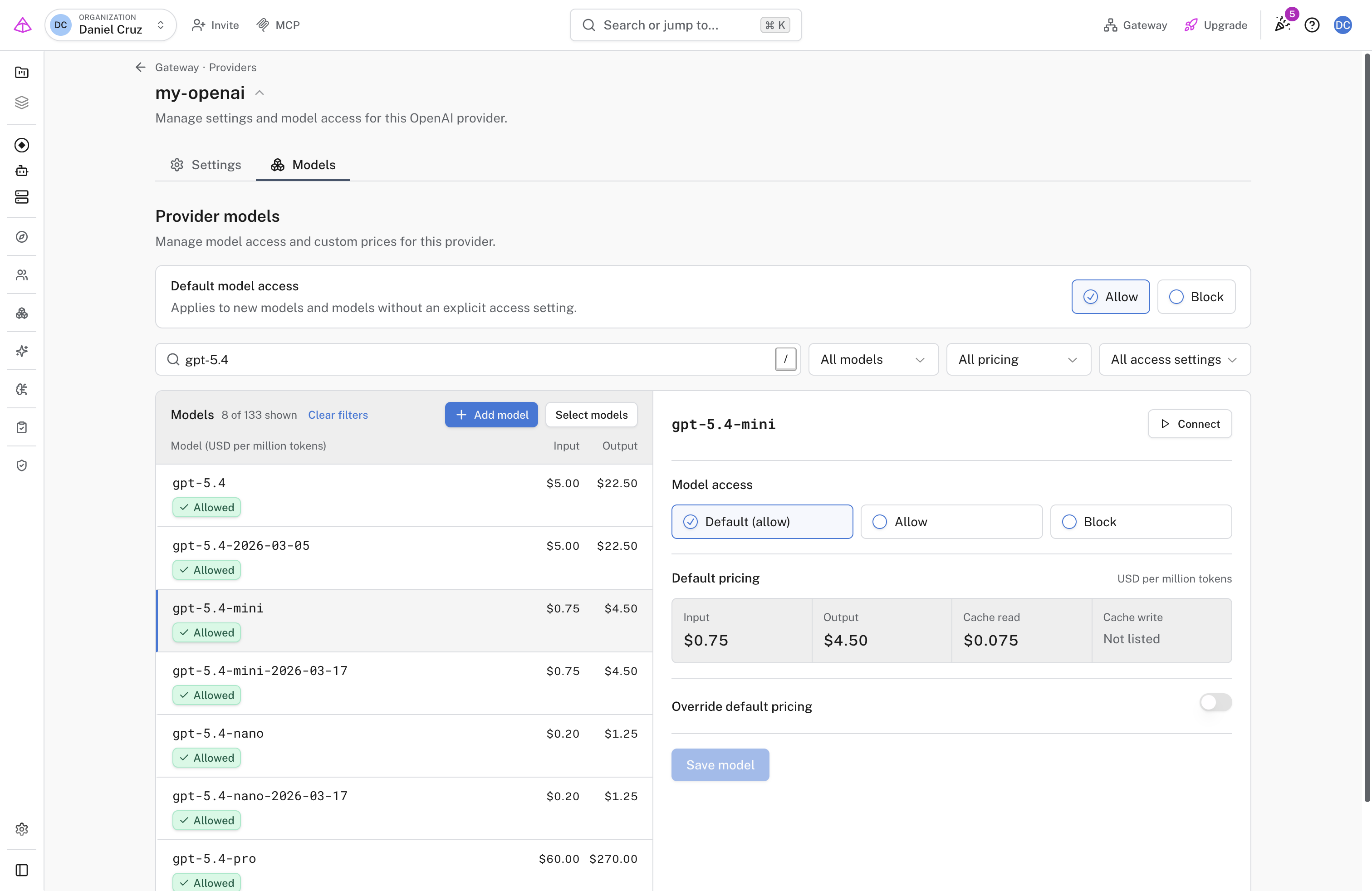Switch to the Settings tab
The image size is (1372, 891).
coord(205,165)
